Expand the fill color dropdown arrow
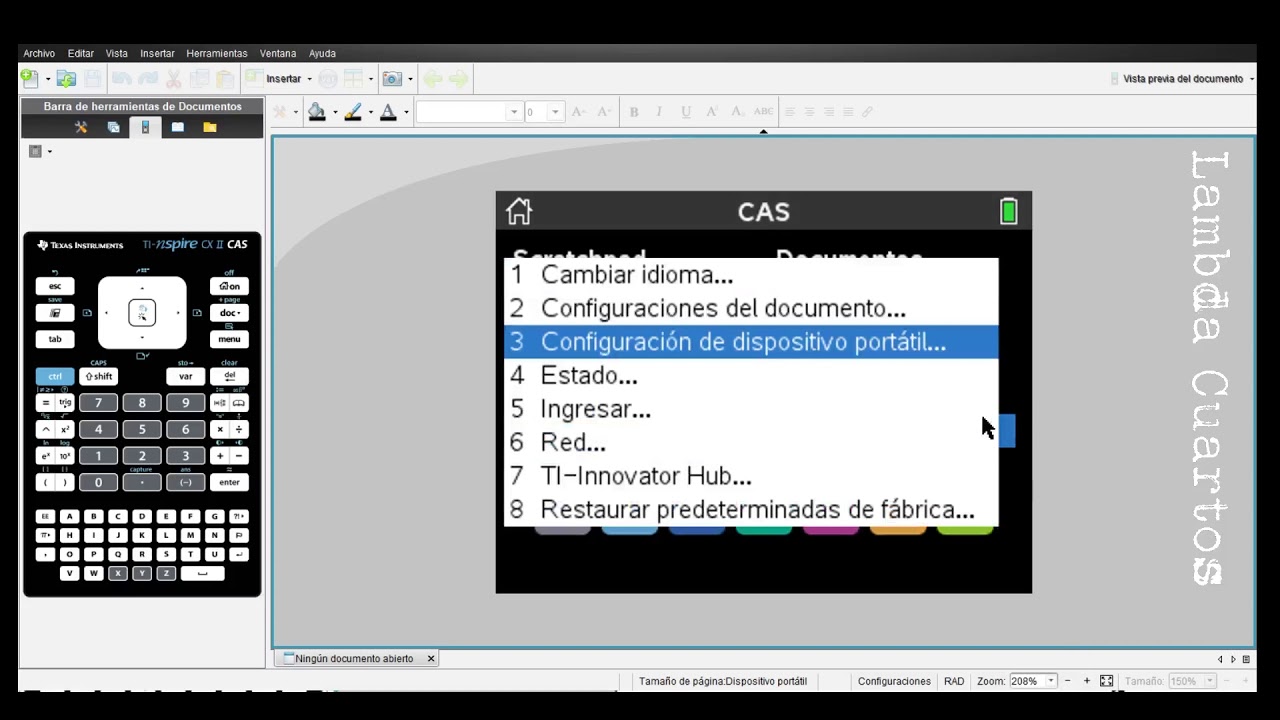Screen dimensions: 1280x720 click(334, 113)
